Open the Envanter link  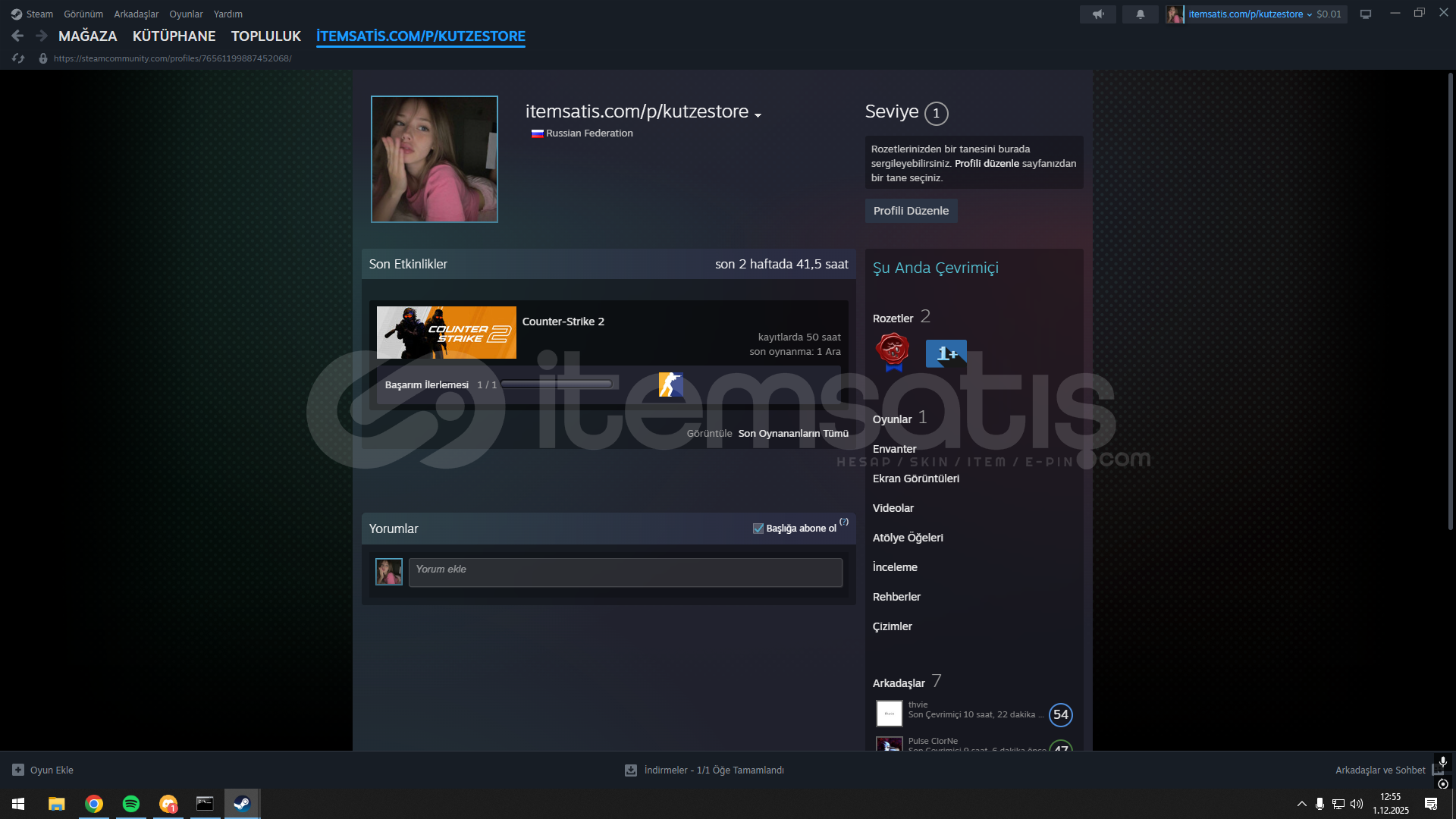(894, 449)
